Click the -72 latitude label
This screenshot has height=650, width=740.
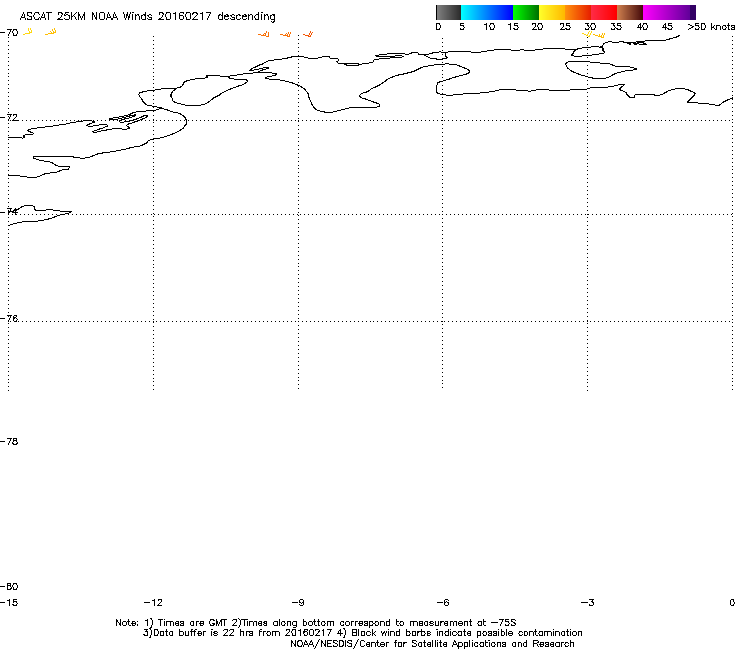[x=9, y=117]
